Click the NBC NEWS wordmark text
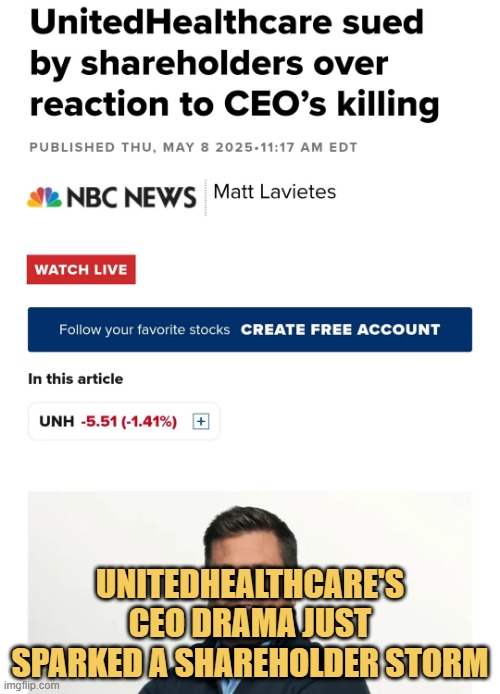The height and width of the screenshot is (694, 500). pyautogui.click(x=131, y=197)
